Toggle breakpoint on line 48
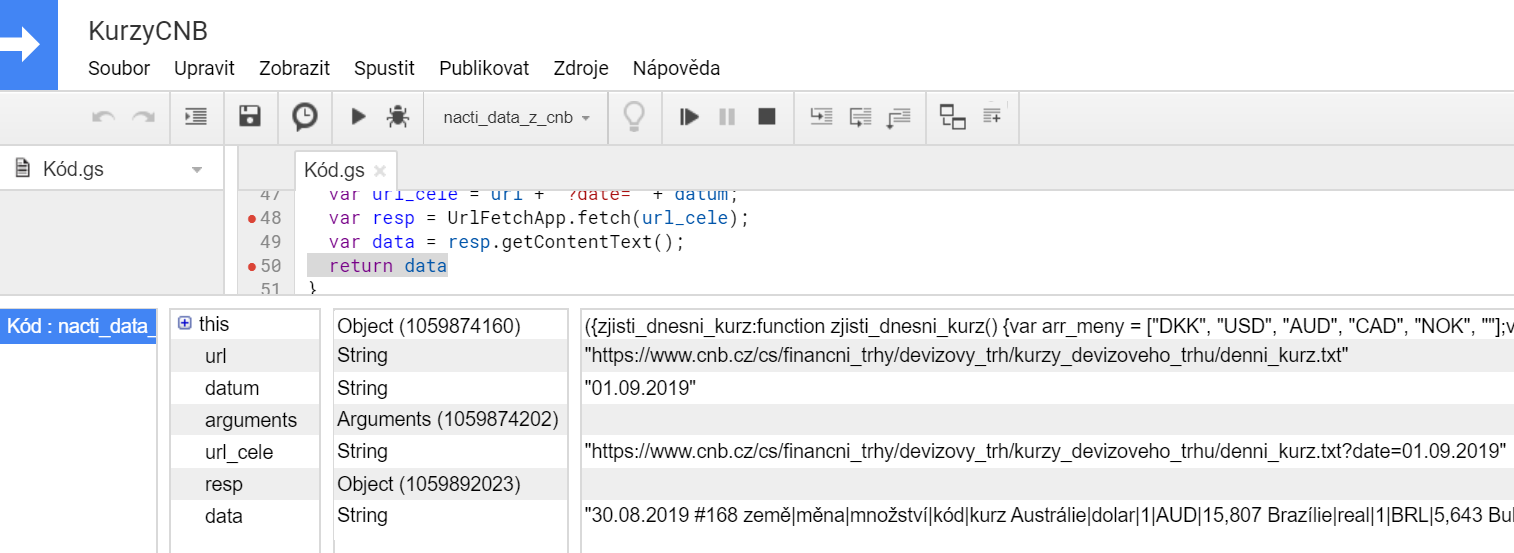1514x553 pixels. click(x=251, y=218)
